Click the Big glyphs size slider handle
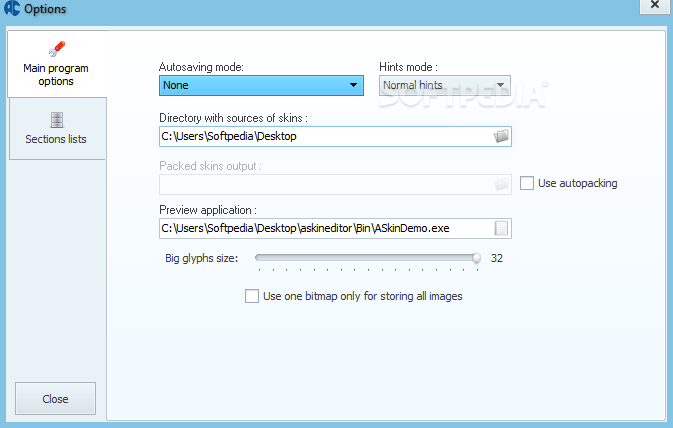This screenshot has height=428, width=673. click(x=476, y=258)
